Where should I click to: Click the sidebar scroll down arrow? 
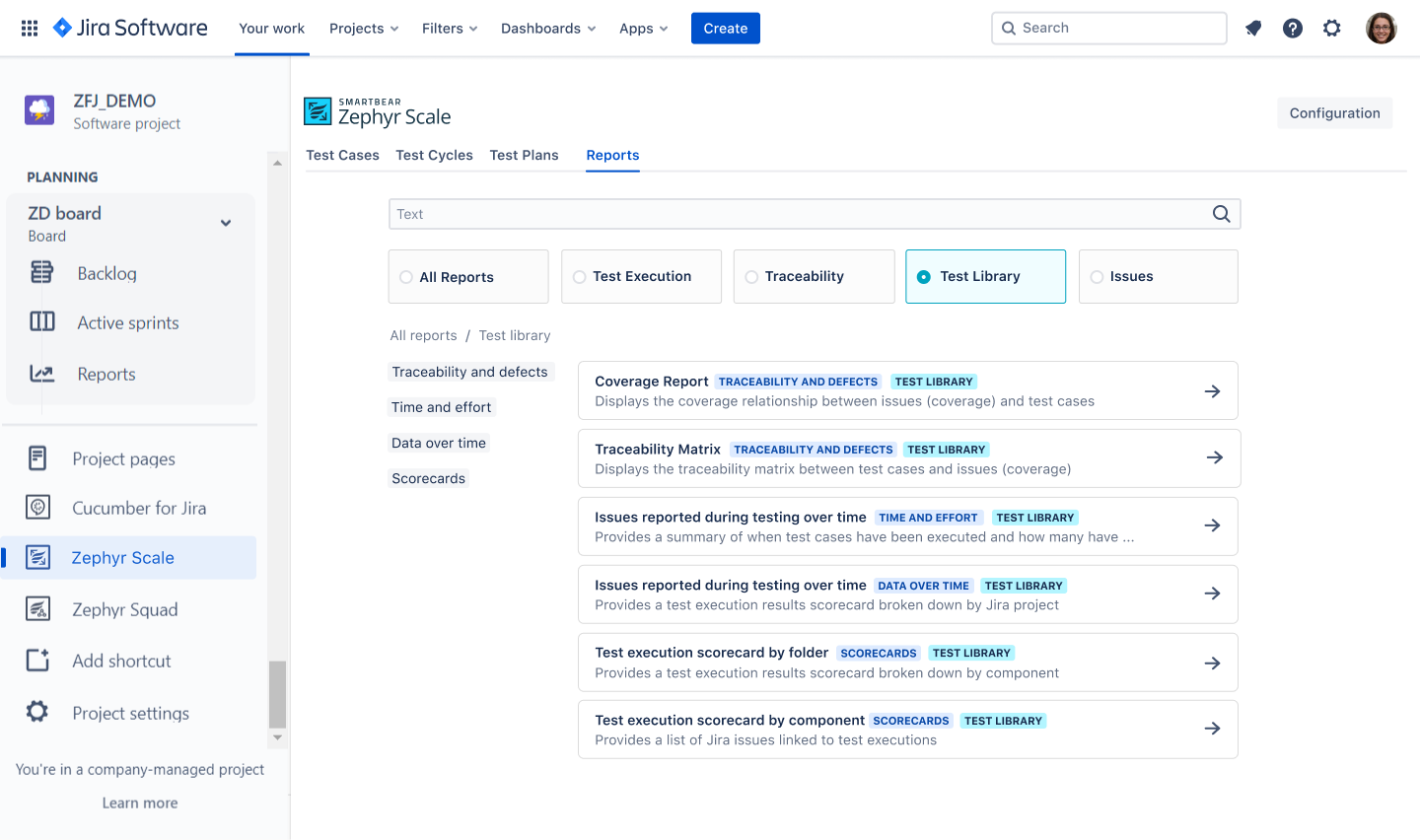278,737
